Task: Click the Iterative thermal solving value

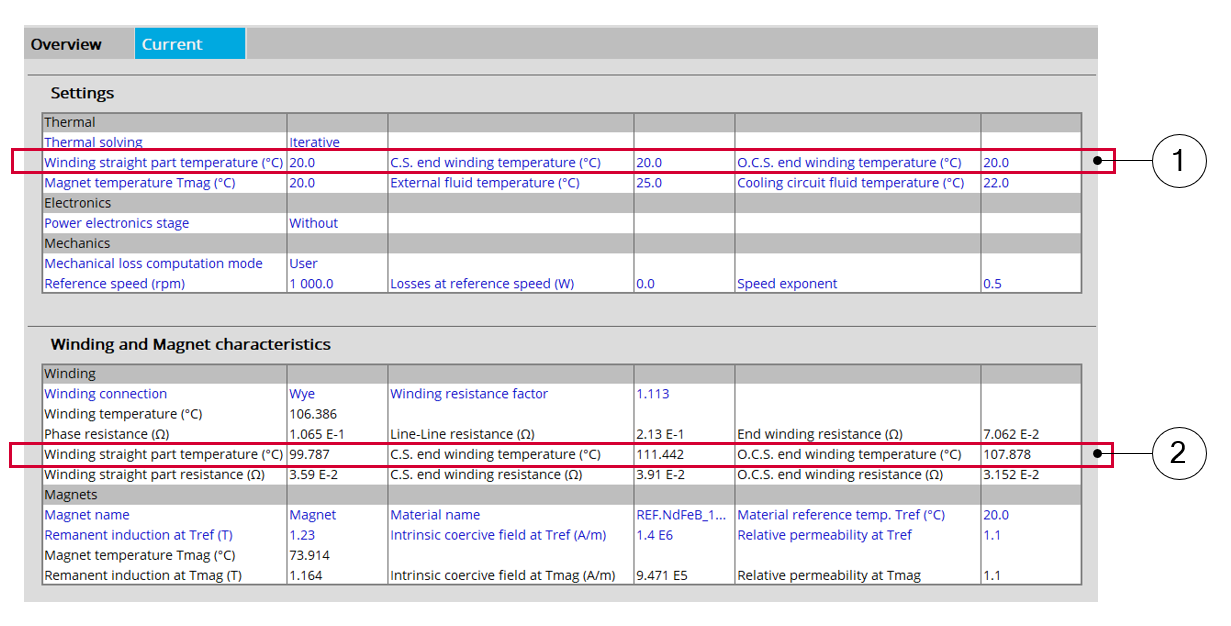Action: (x=314, y=142)
